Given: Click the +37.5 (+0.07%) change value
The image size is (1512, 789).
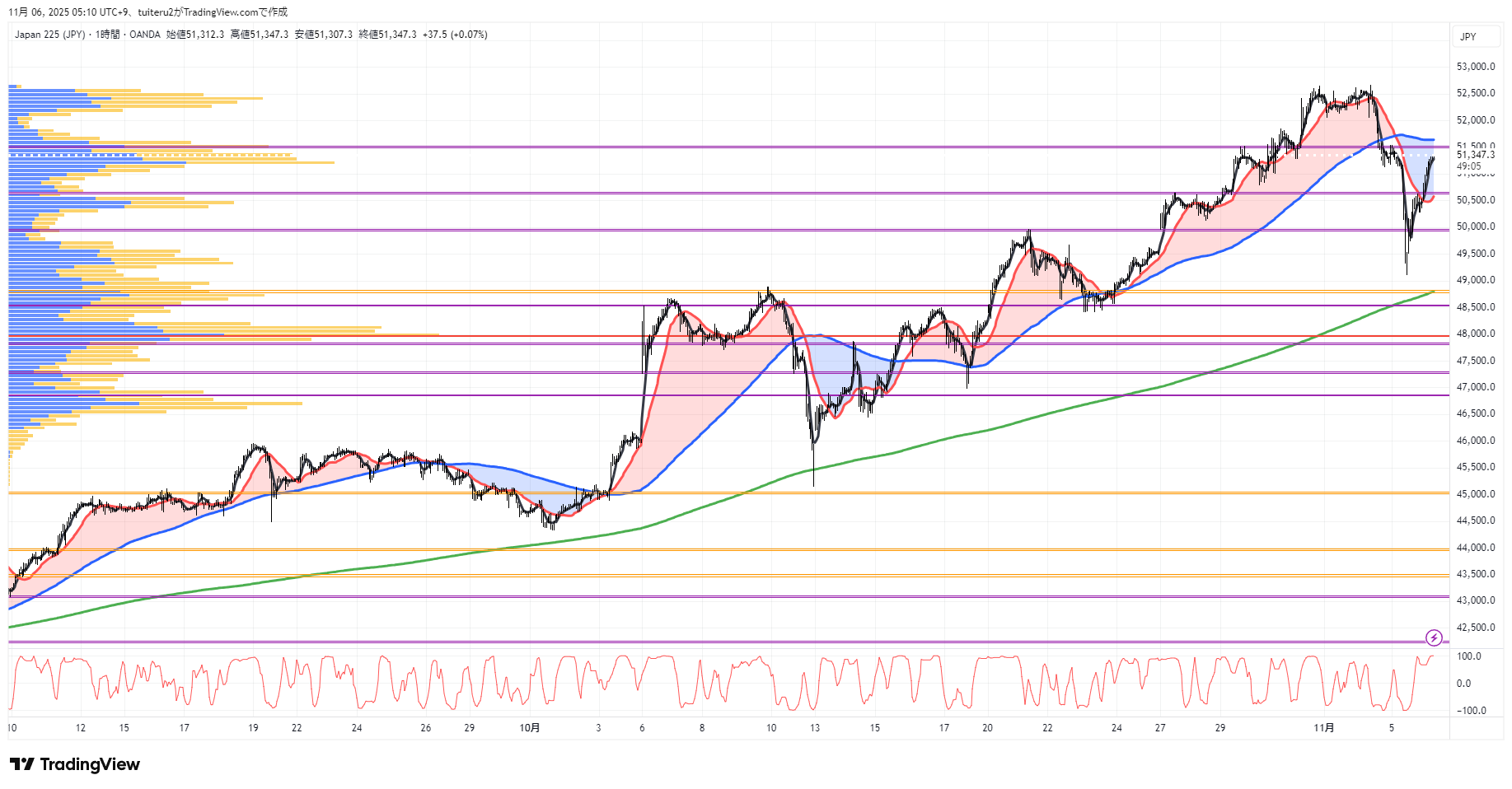Looking at the screenshot, I should pyautogui.click(x=455, y=35).
